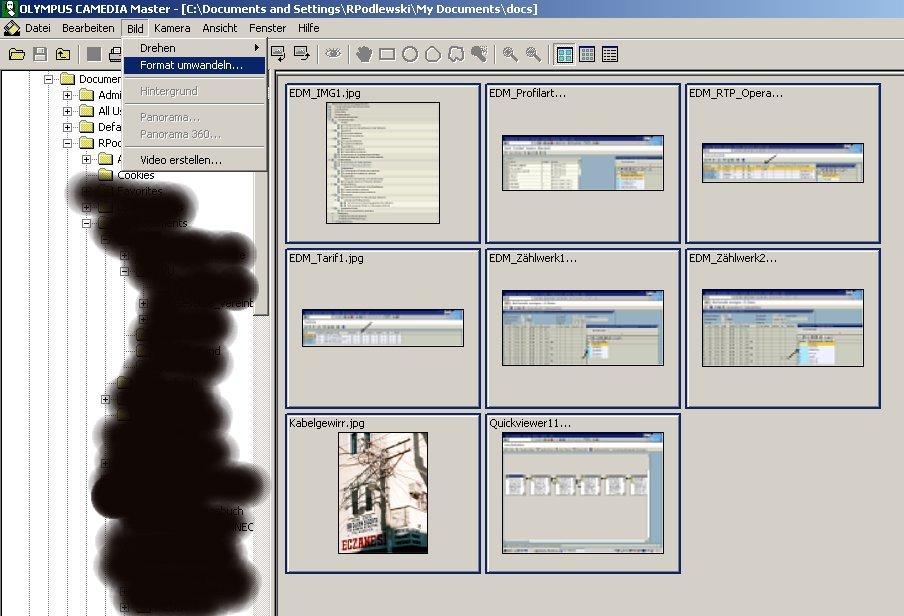Select the Kabelgewirr.jpg thumbnail
This screenshot has height=616, width=904.
tap(383, 492)
